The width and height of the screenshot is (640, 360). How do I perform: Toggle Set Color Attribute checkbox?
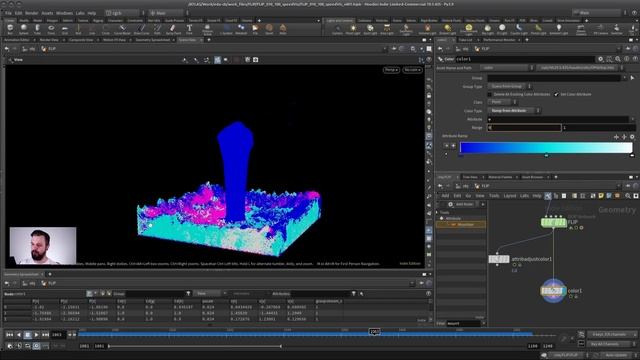556,94
